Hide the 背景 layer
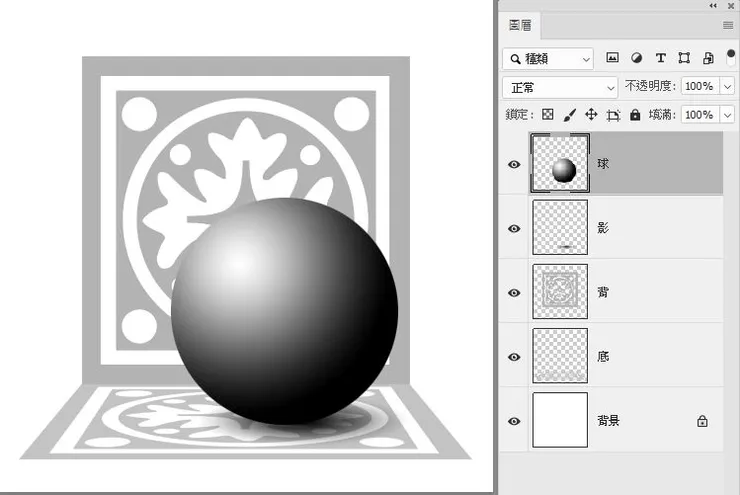Screen dimensions: 740x495 514,421
